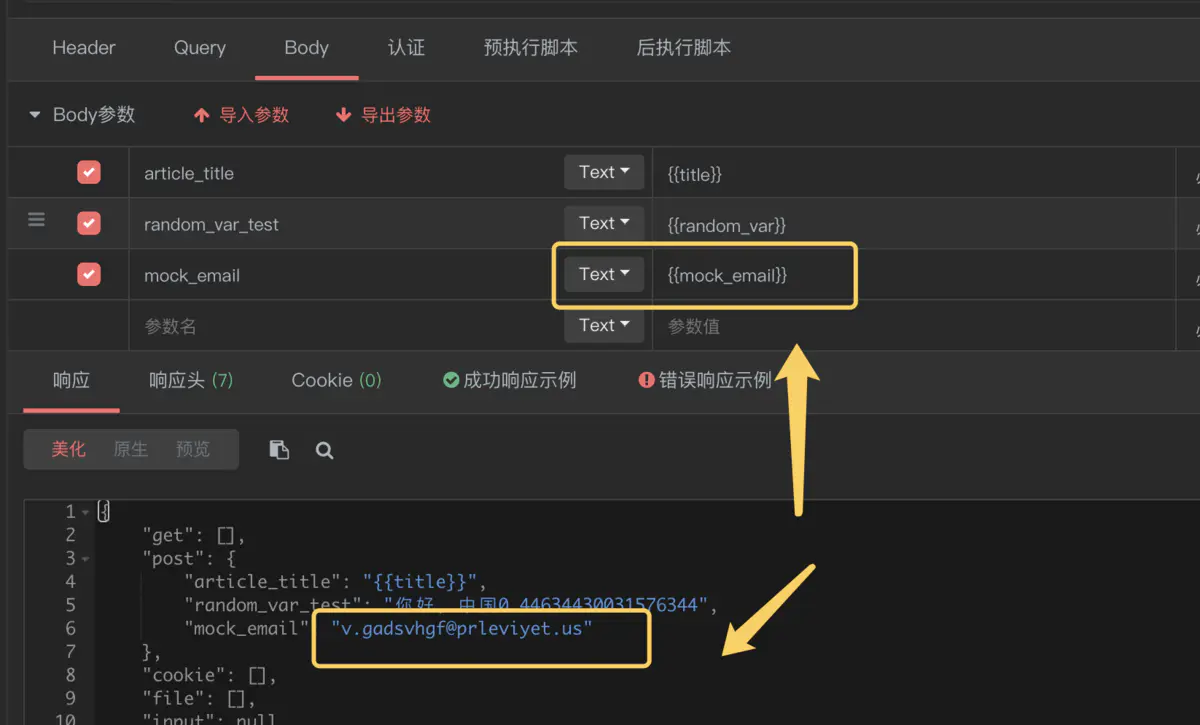Click the "file" key on line 9

tap(172, 698)
